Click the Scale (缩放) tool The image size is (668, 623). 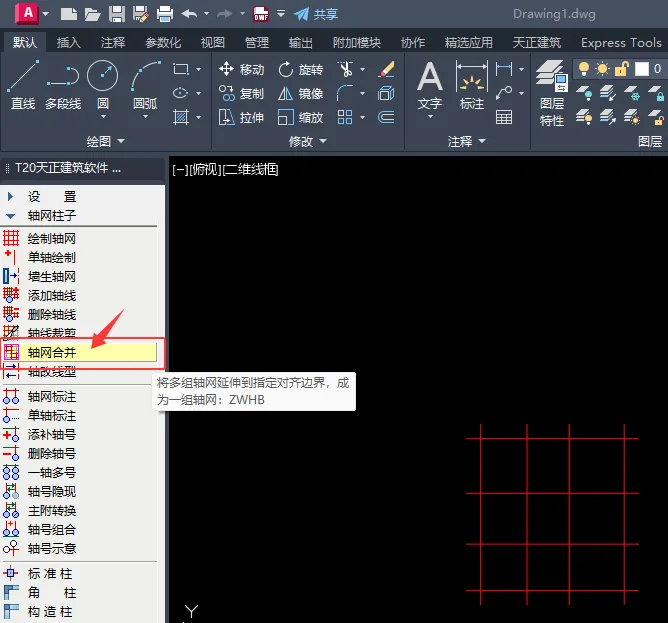[301, 117]
